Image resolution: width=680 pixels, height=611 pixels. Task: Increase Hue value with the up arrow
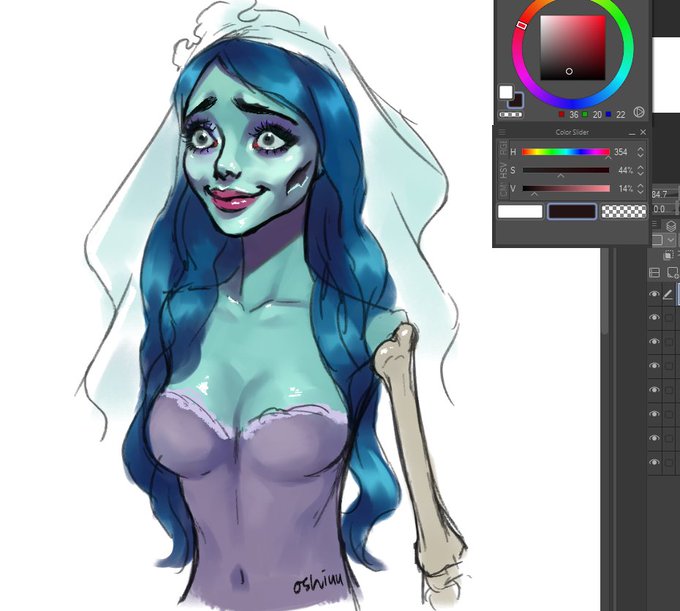coord(641,149)
